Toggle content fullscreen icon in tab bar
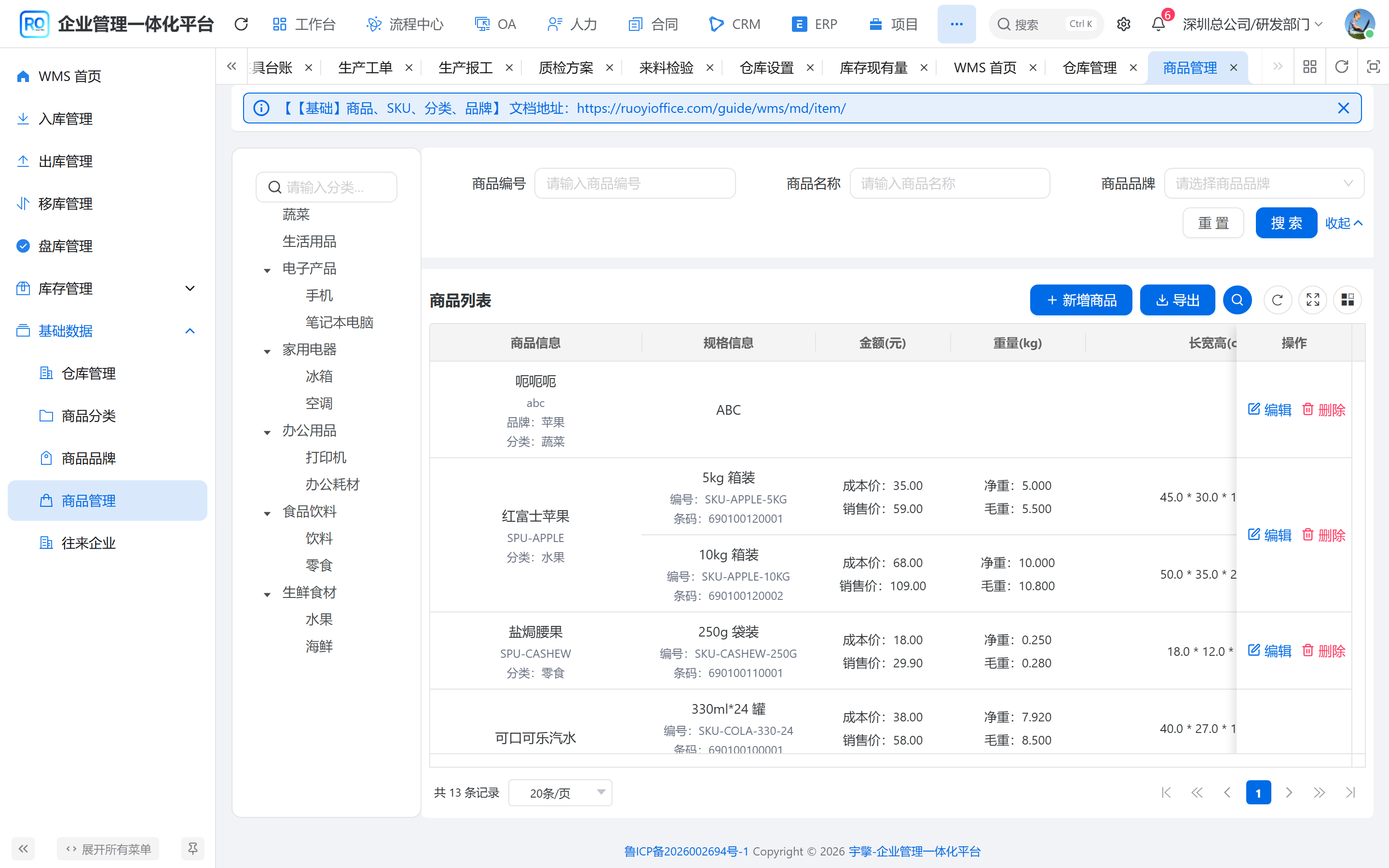Screen dimensions: 1389x868 [x=1373, y=67]
